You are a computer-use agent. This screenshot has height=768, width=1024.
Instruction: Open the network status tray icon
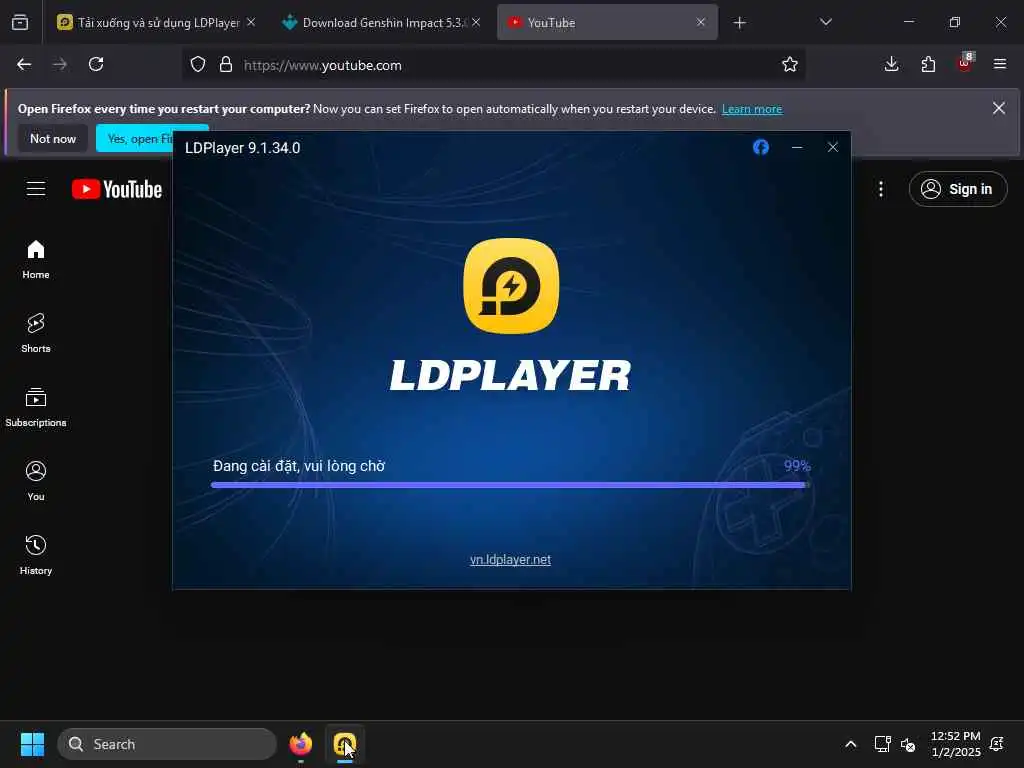(x=882, y=744)
